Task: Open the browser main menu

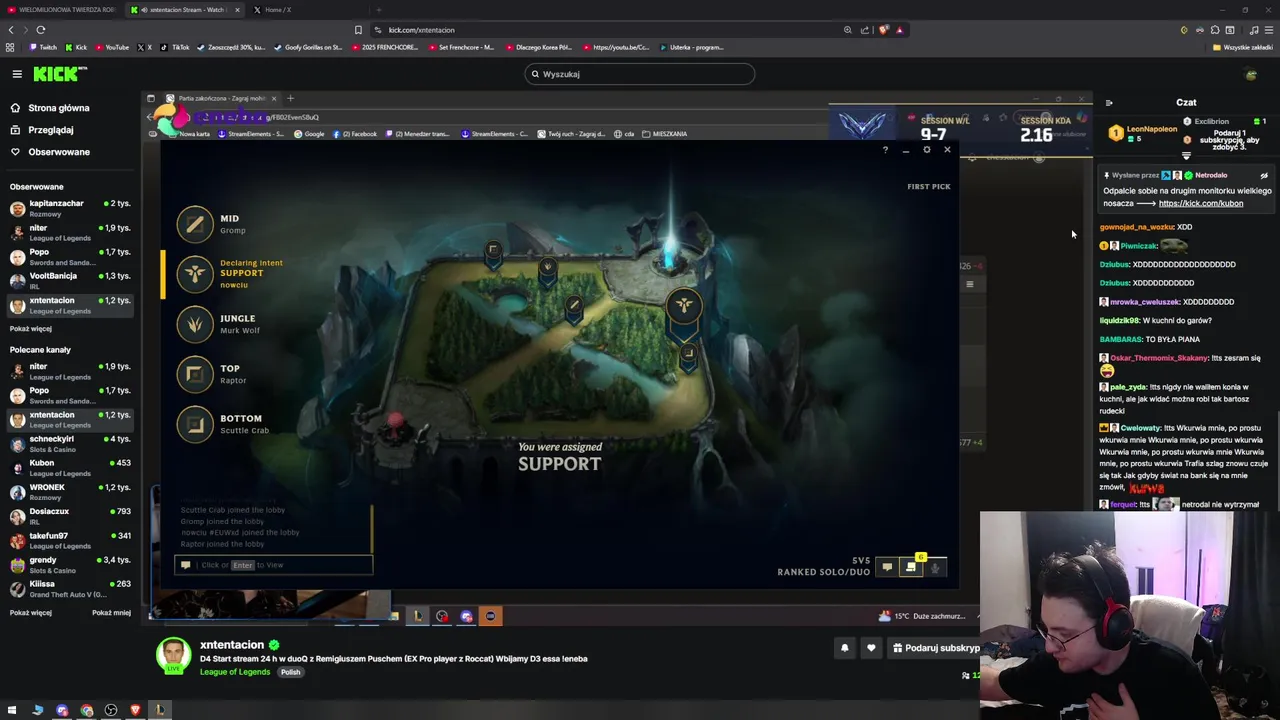Action: 1267,30
